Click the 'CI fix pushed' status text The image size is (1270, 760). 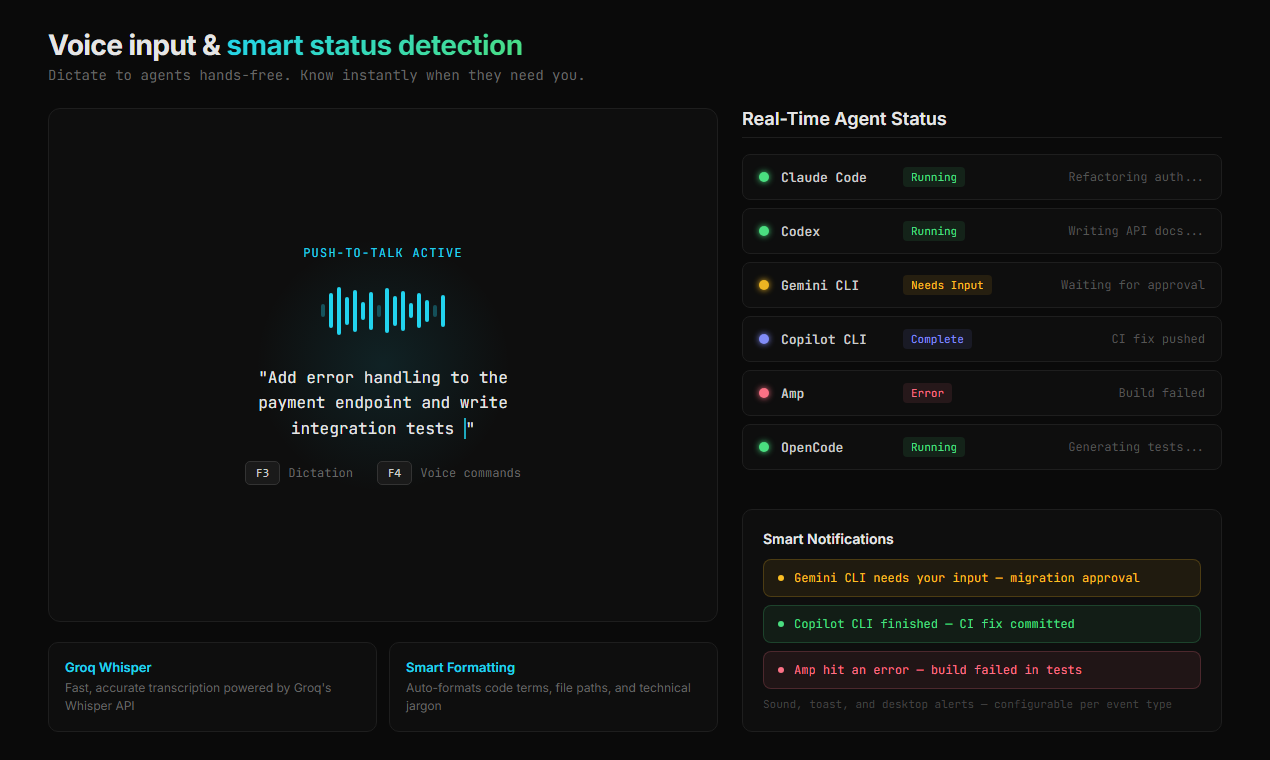pyautogui.click(x=1158, y=339)
